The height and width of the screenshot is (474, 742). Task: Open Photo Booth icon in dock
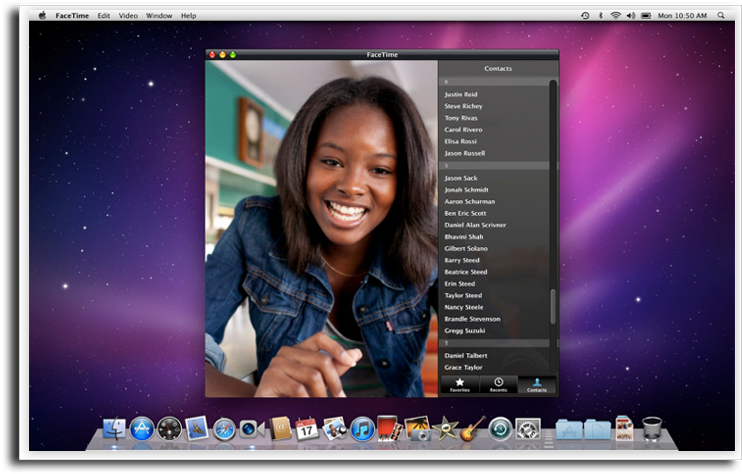coord(389,429)
